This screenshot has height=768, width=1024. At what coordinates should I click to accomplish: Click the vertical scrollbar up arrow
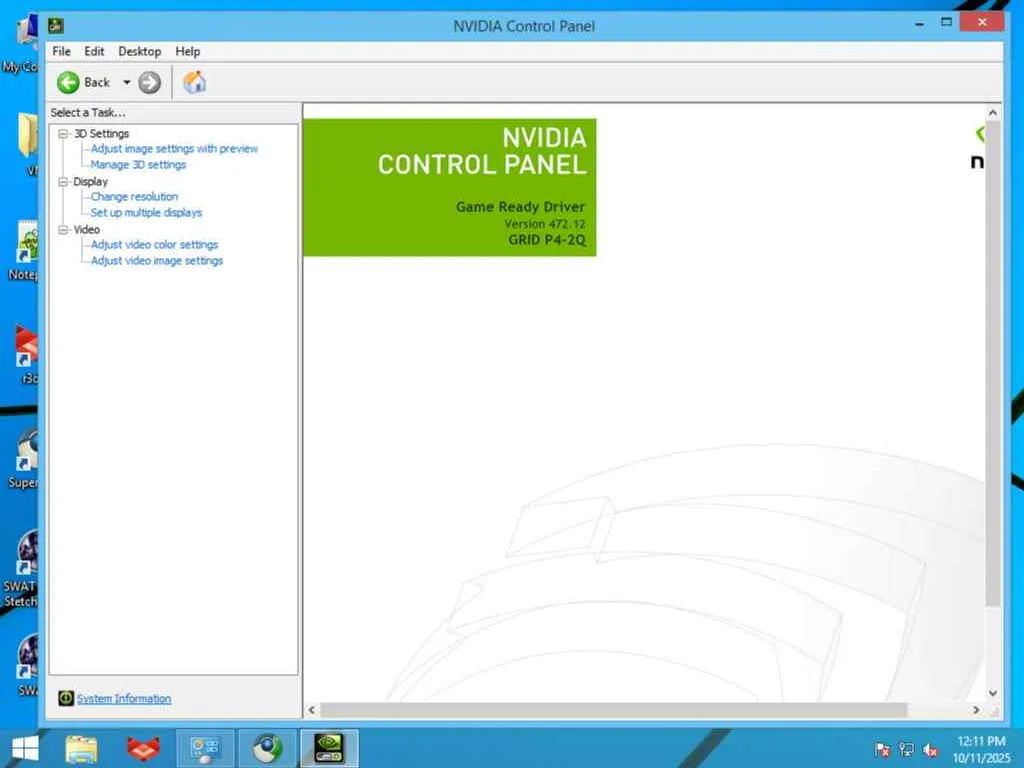click(x=993, y=113)
